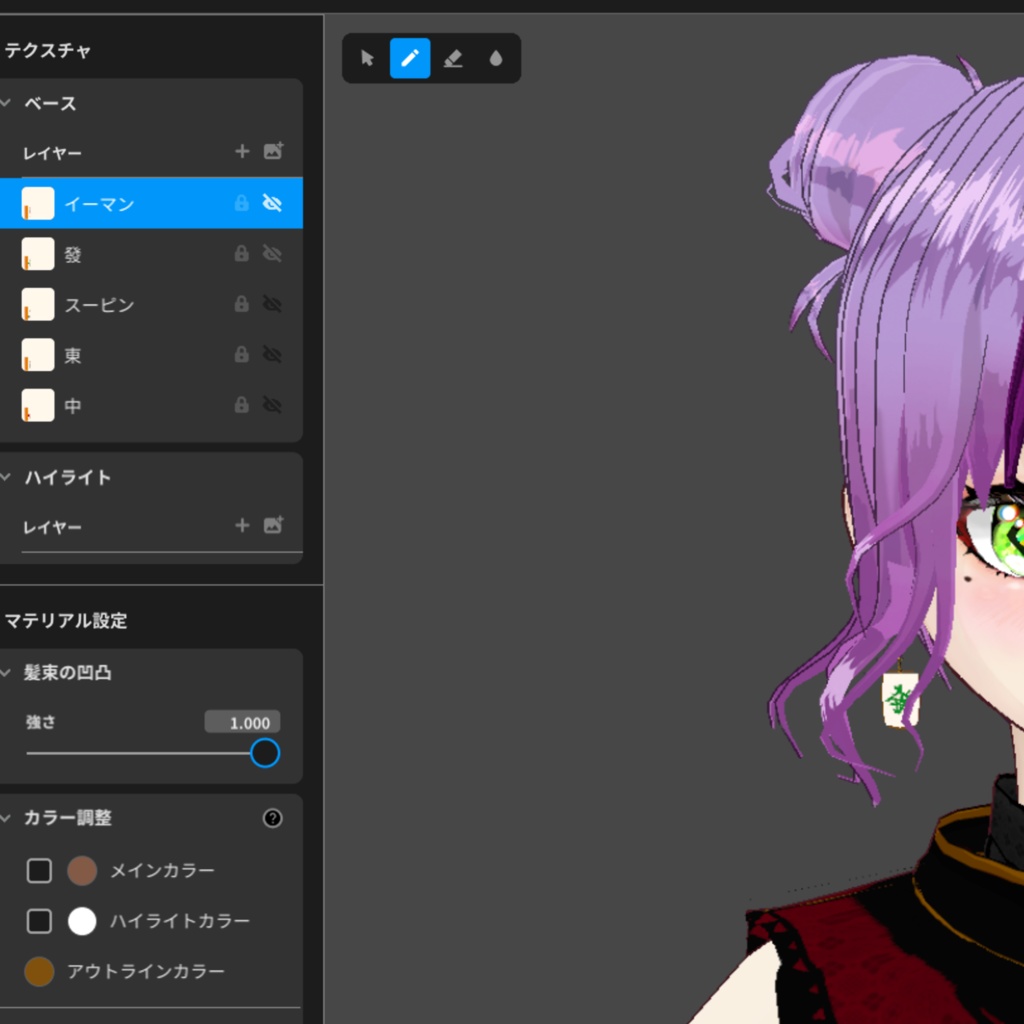
Task: Collapse the ベース section
Action: click(8, 103)
